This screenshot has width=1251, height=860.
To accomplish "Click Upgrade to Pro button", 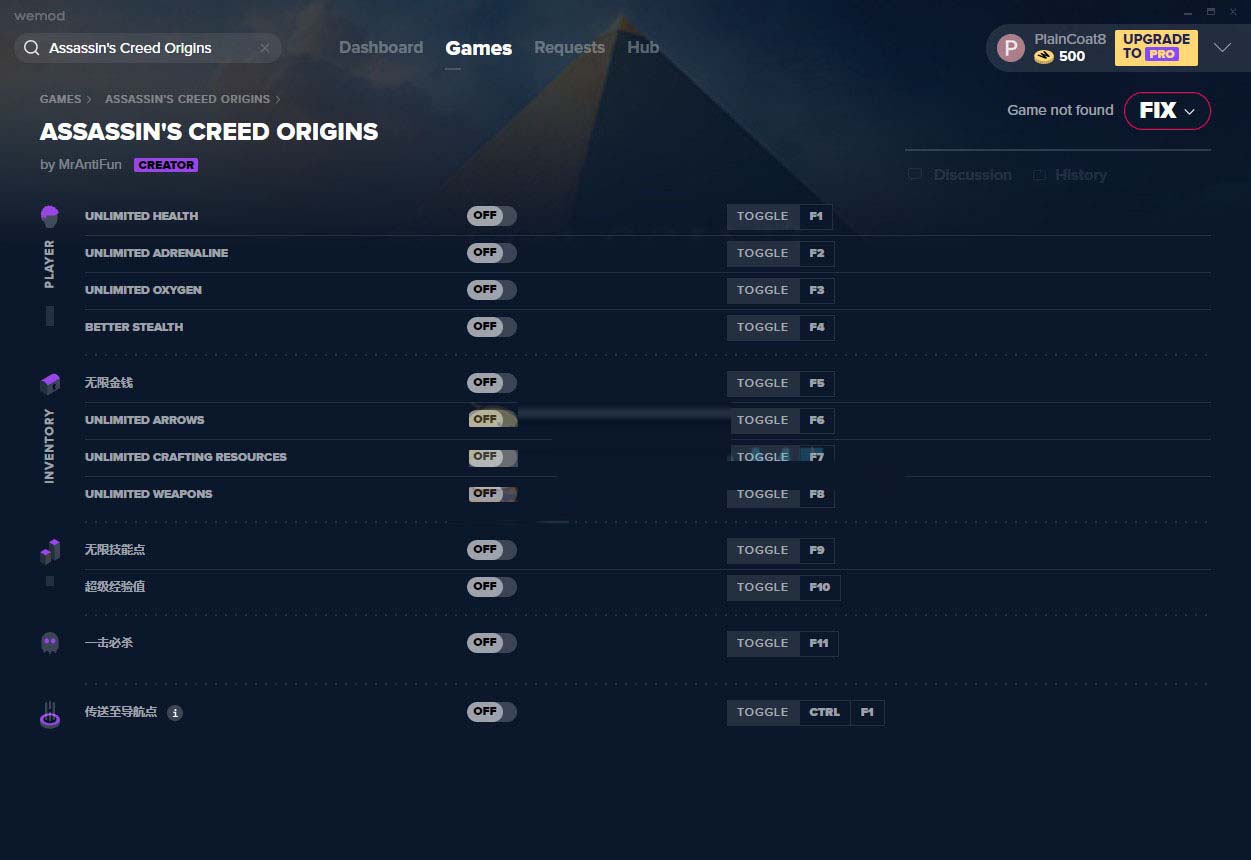I will click(1156, 48).
